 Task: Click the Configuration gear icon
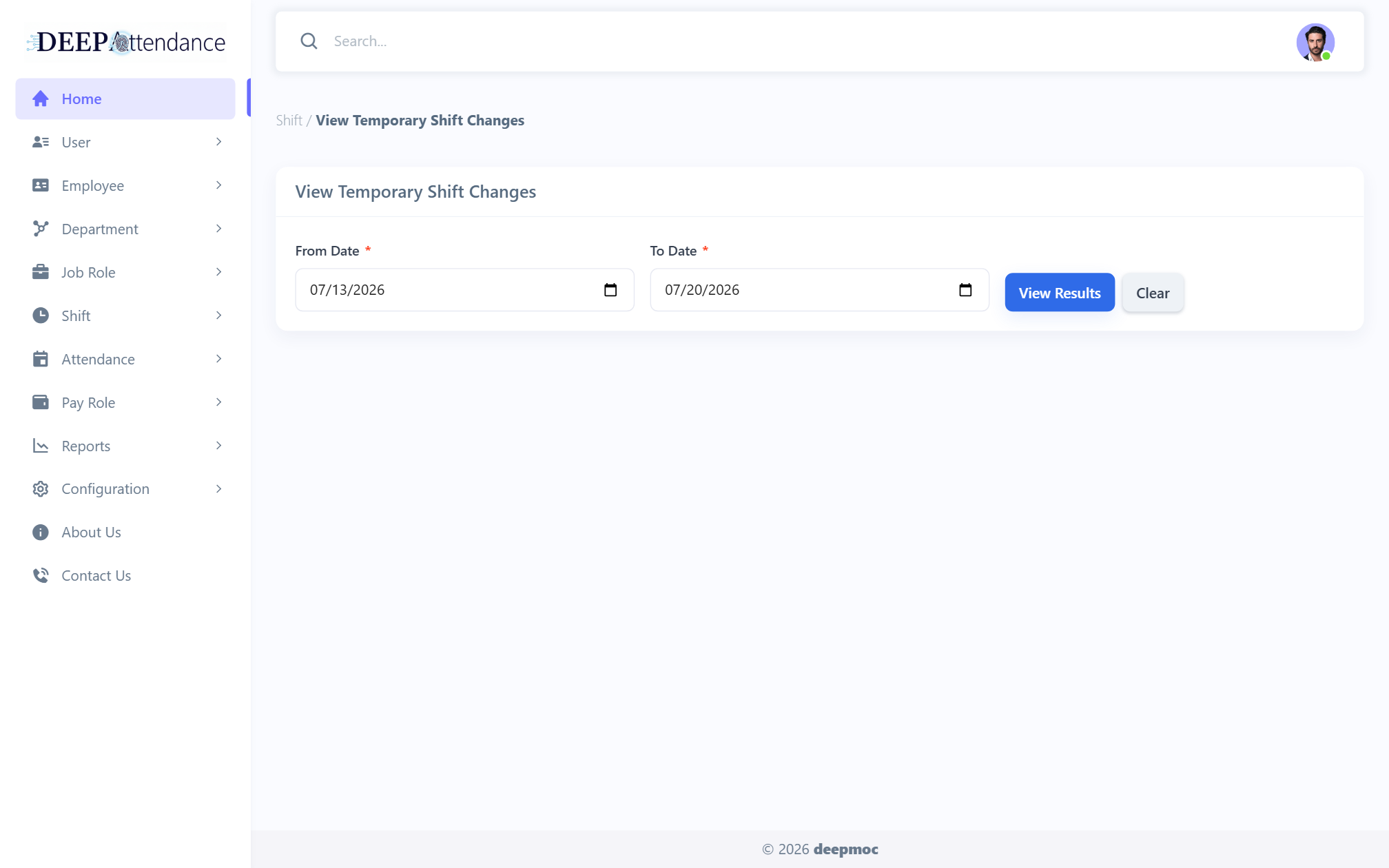click(41, 489)
